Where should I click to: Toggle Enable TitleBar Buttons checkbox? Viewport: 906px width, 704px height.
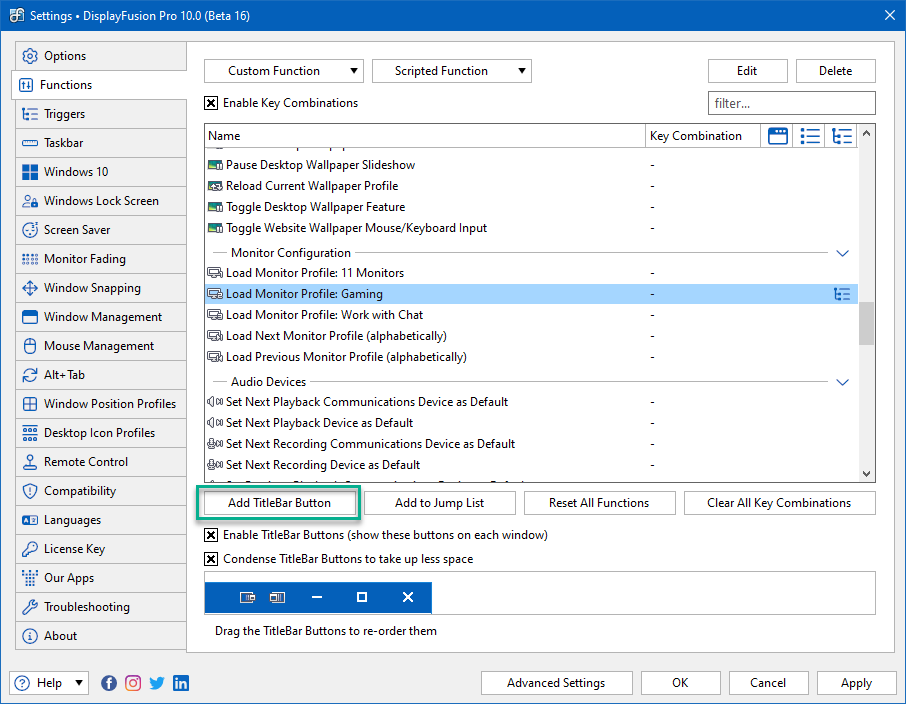211,535
